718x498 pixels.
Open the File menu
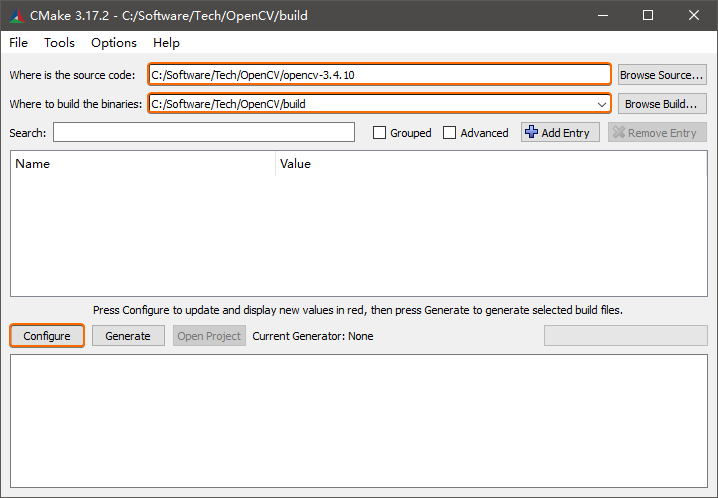(x=19, y=43)
